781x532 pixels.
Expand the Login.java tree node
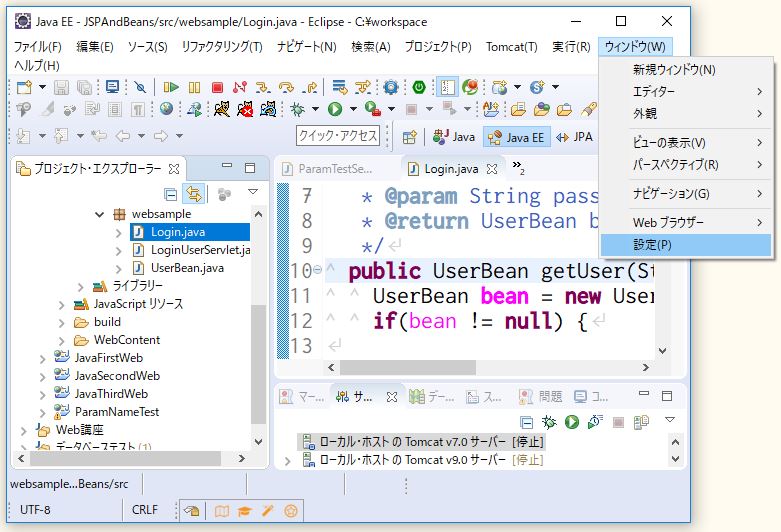119,233
